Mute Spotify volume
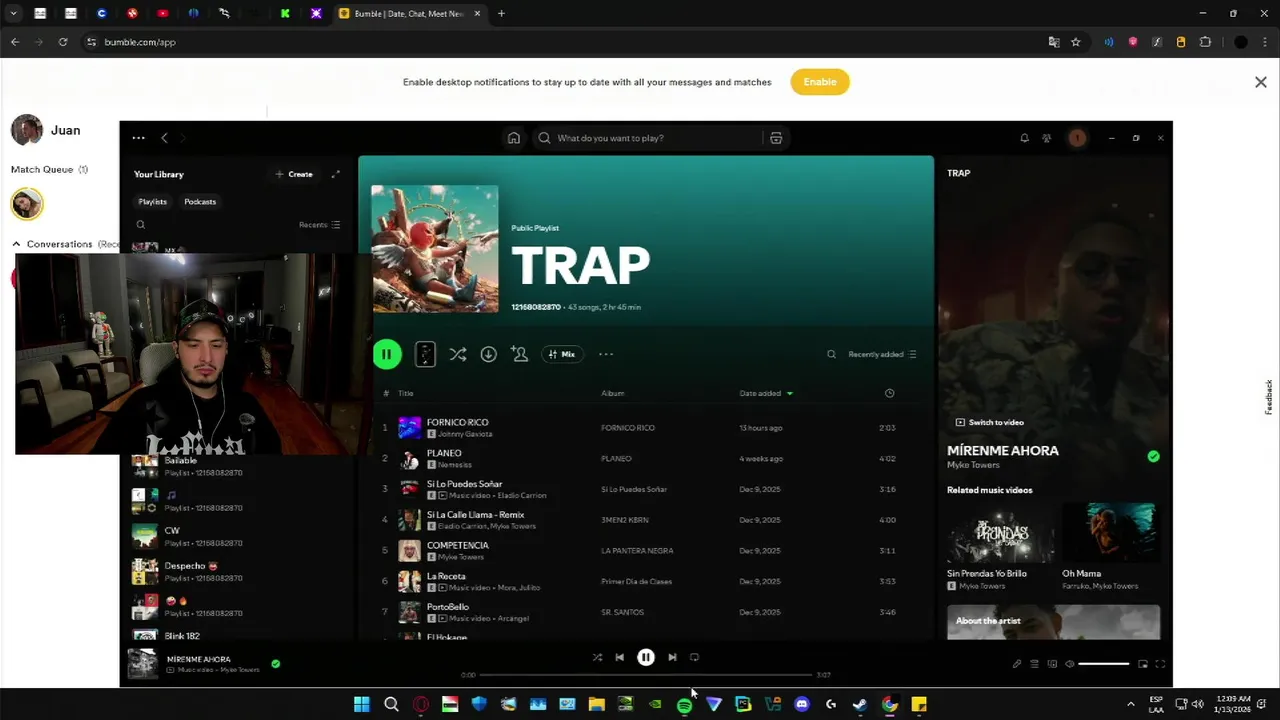1280x720 pixels. pos(1069,664)
